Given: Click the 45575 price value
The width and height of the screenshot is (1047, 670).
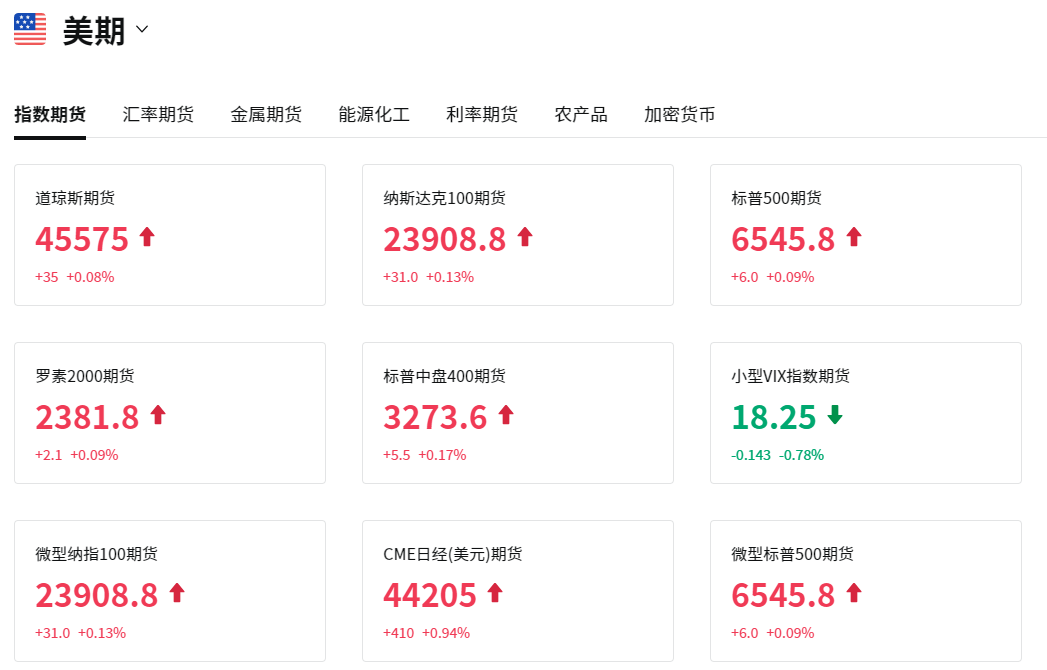Looking at the screenshot, I should [x=81, y=239].
